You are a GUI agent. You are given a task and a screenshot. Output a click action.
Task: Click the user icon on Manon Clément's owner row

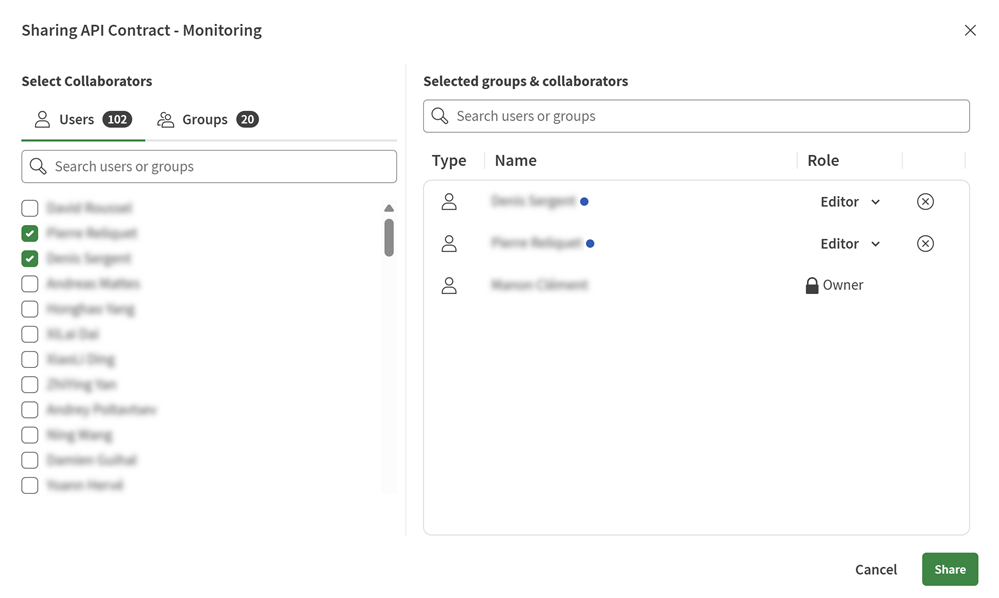click(x=449, y=285)
